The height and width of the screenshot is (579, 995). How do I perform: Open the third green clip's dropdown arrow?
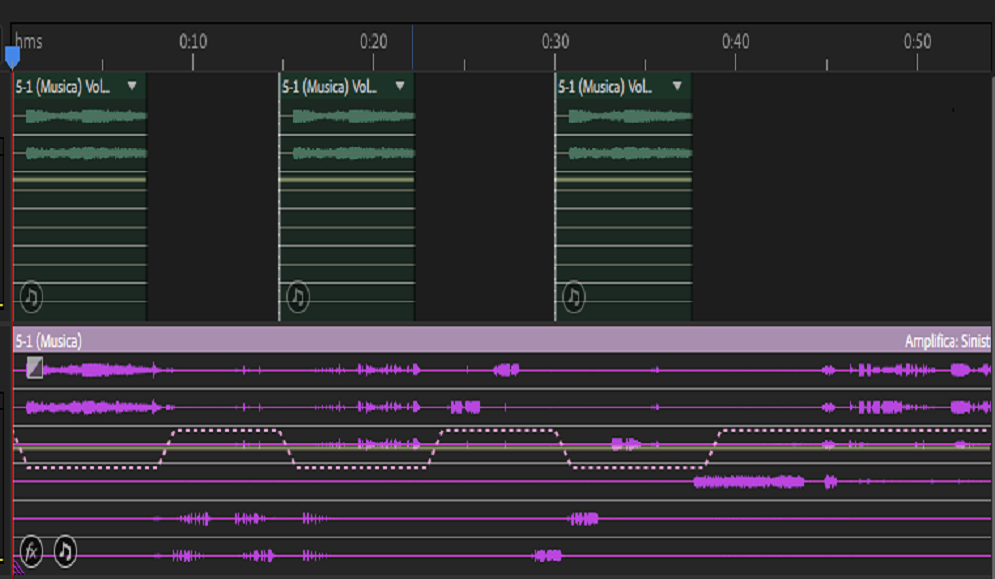(676, 87)
